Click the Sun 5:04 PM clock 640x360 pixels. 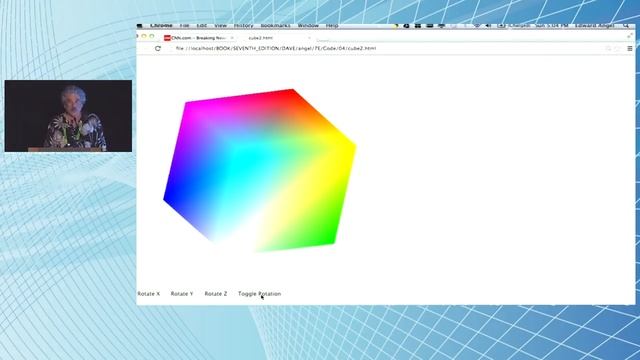click(x=551, y=25)
